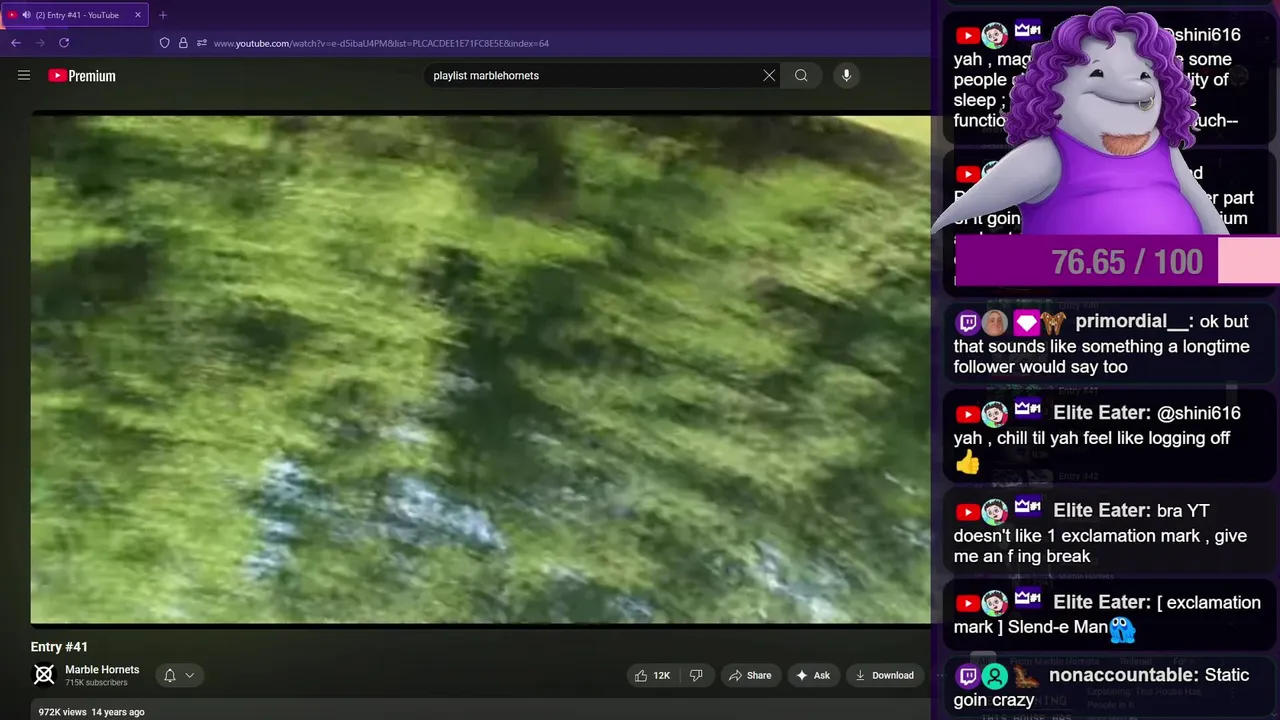Image resolution: width=1280 pixels, height=720 pixels.
Task: Go back with the browser back arrow
Action: click(x=16, y=43)
